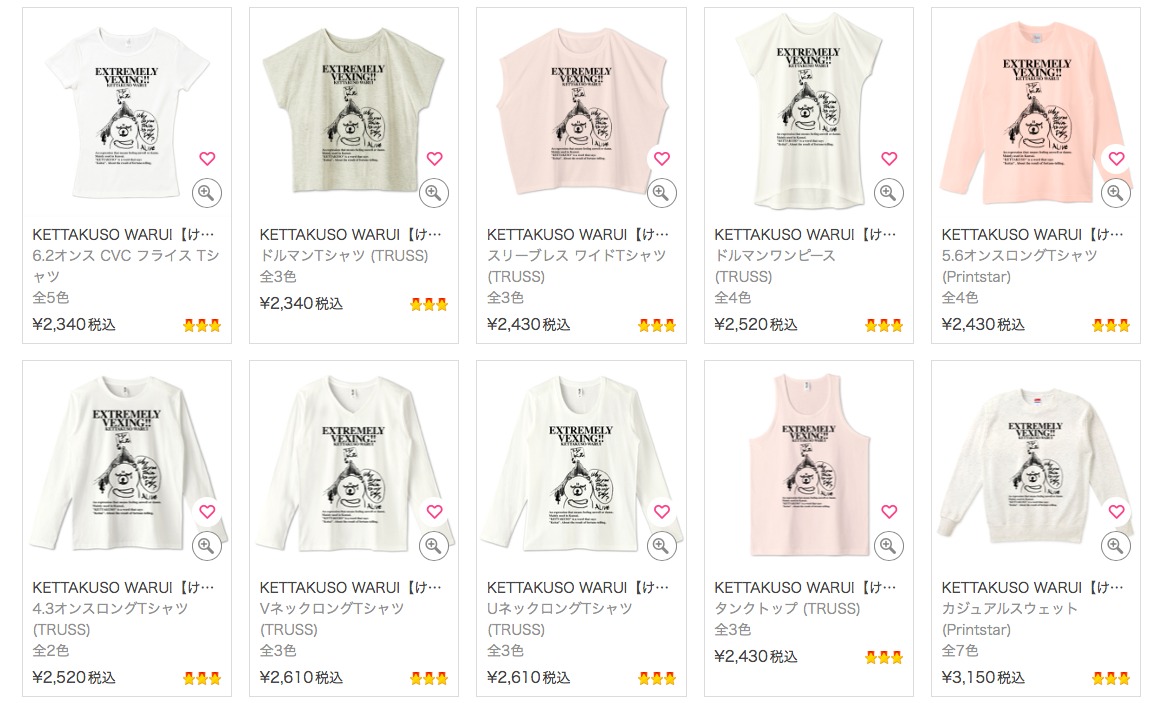
Task: Click magnifier on 6.2オンス CVC Tシャツ
Action: pos(207,193)
